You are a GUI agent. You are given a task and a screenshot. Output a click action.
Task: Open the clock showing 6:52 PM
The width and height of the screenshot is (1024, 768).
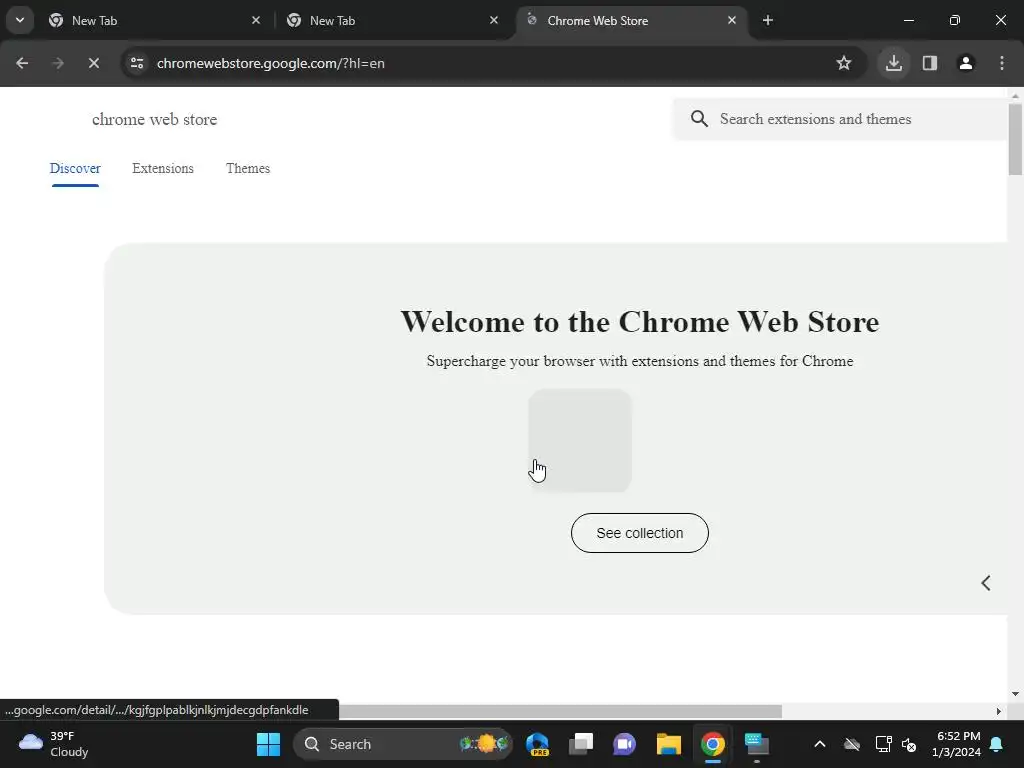coord(957,744)
